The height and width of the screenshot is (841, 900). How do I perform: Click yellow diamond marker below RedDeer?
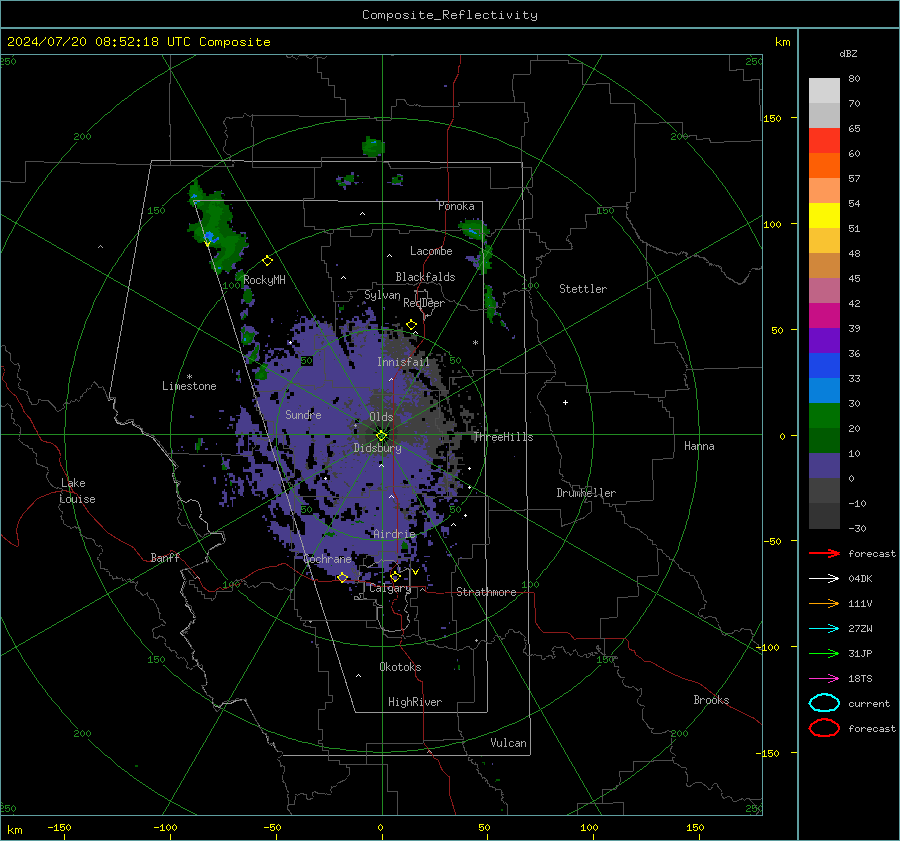point(411,325)
